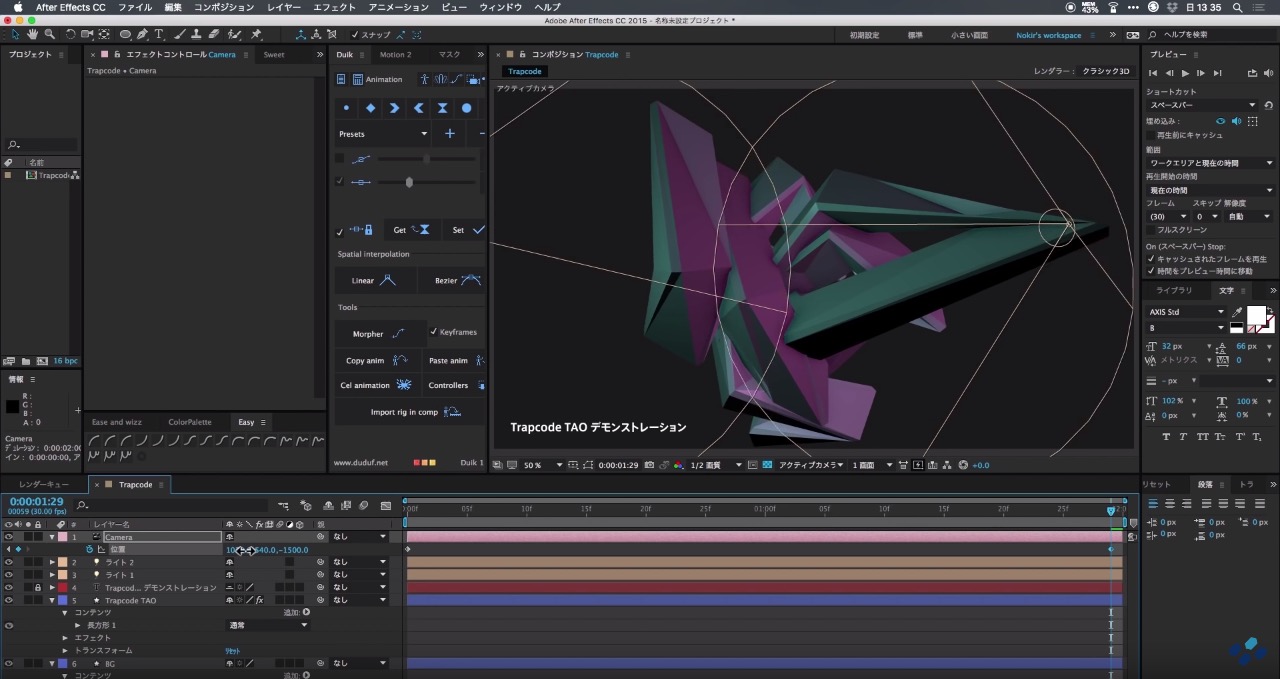Toggle the スナップ snapping checkbox
This screenshot has height=679, width=1280.
click(355, 35)
